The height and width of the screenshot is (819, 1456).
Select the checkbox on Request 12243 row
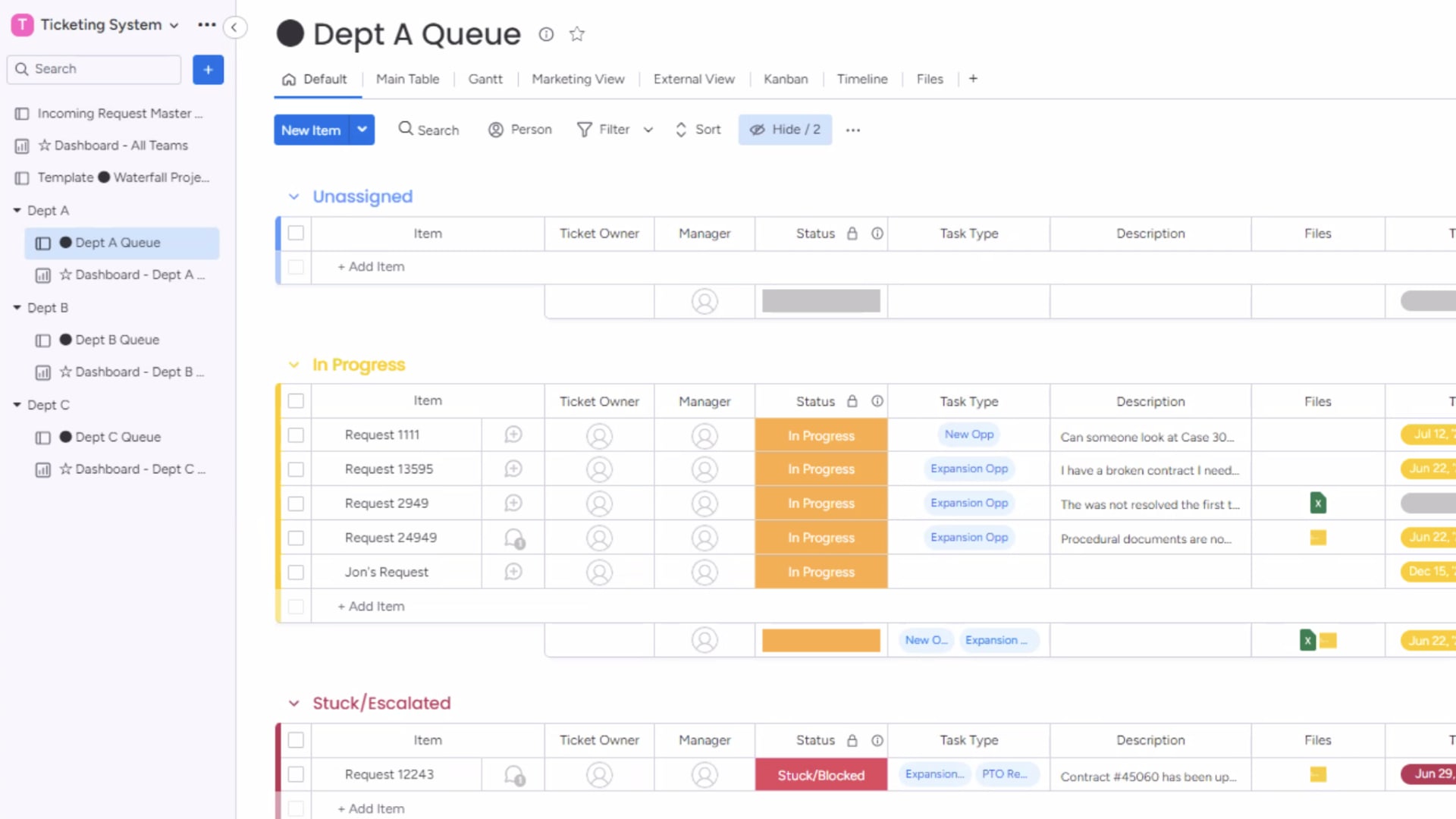click(296, 774)
